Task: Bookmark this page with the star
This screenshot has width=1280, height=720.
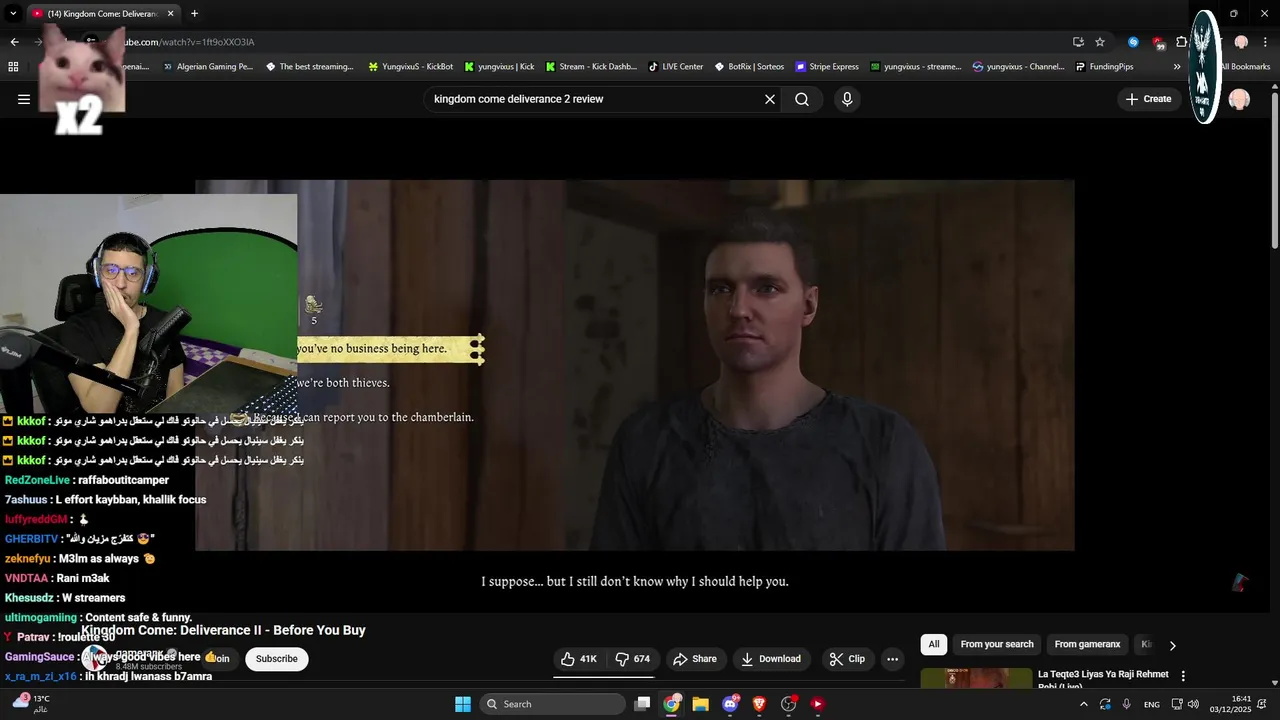Action: pos(1100,42)
